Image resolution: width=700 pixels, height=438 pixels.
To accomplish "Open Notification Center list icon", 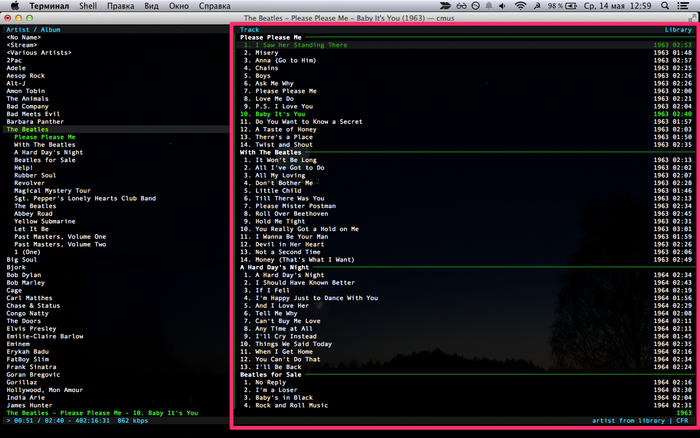I will (683, 6).
